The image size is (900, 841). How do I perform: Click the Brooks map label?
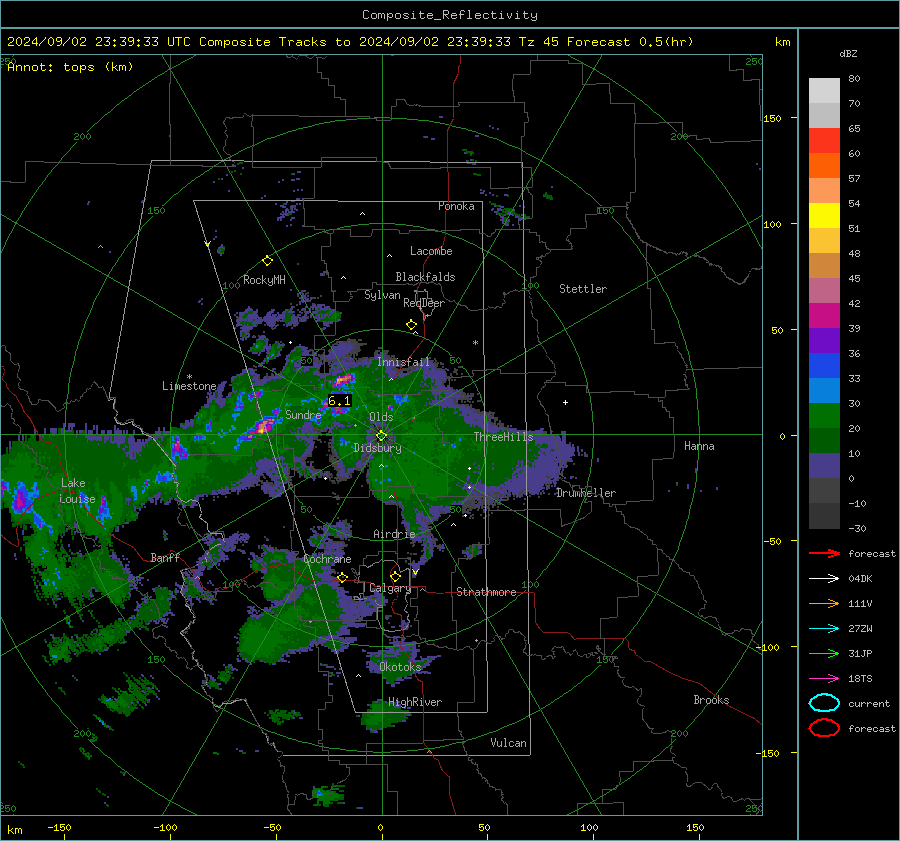[711, 700]
